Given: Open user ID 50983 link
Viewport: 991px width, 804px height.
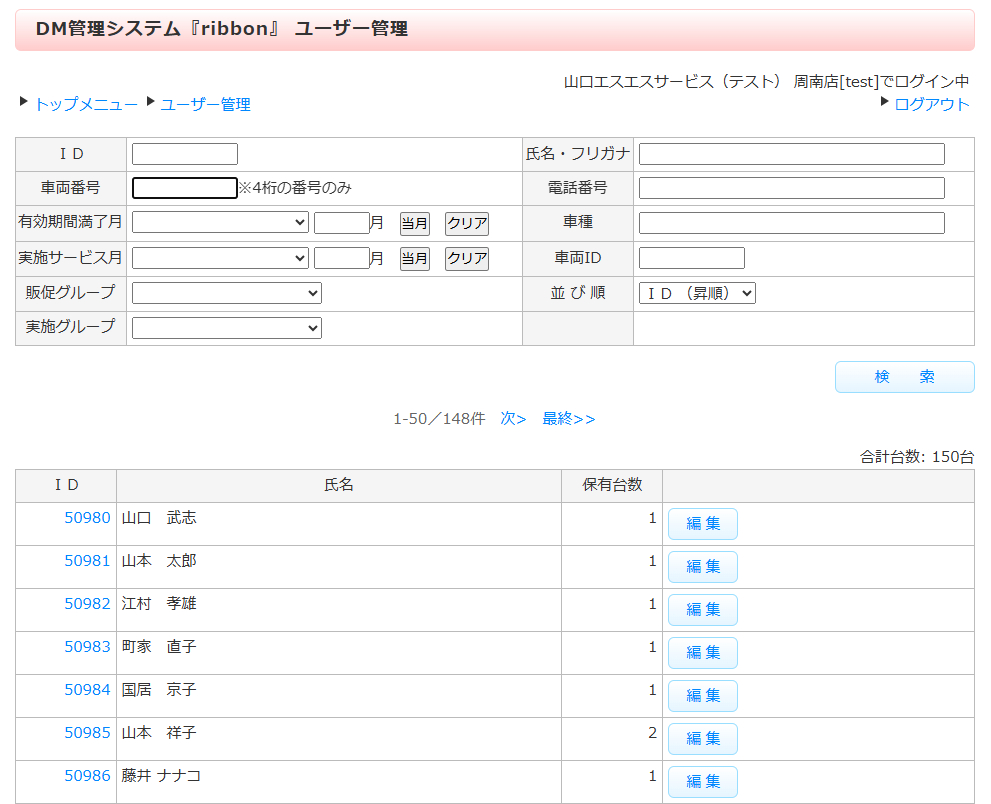Looking at the screenshot, I should tap(87, 647).
